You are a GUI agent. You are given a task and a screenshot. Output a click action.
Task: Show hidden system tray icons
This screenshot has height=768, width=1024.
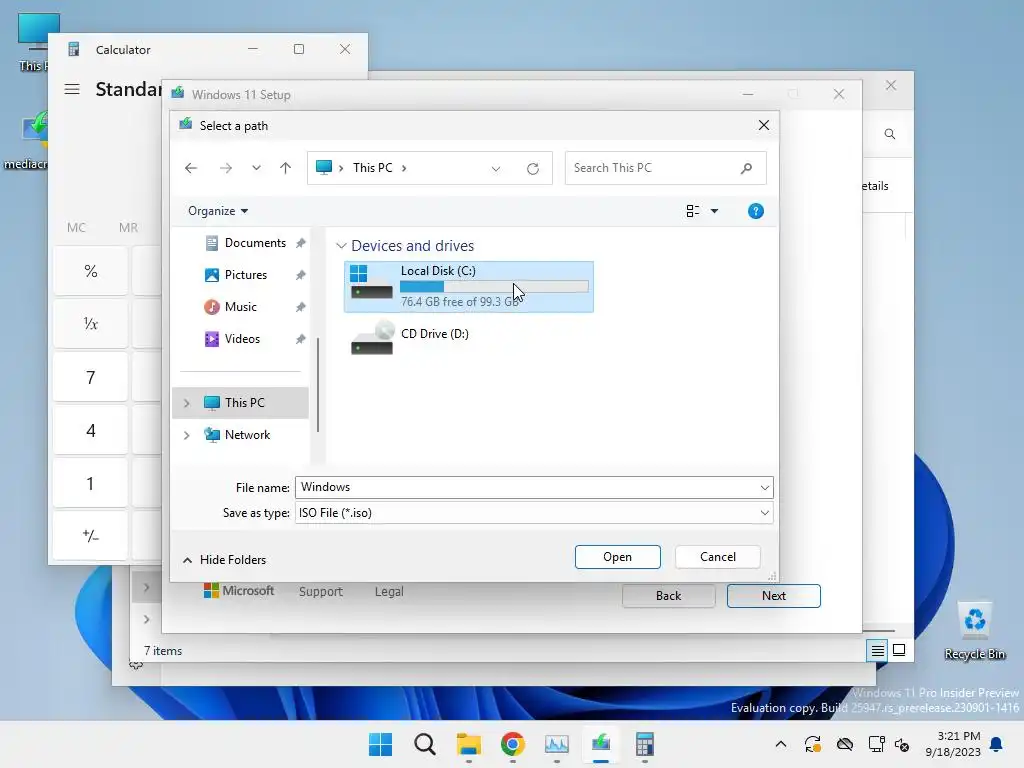pos(780,744)
